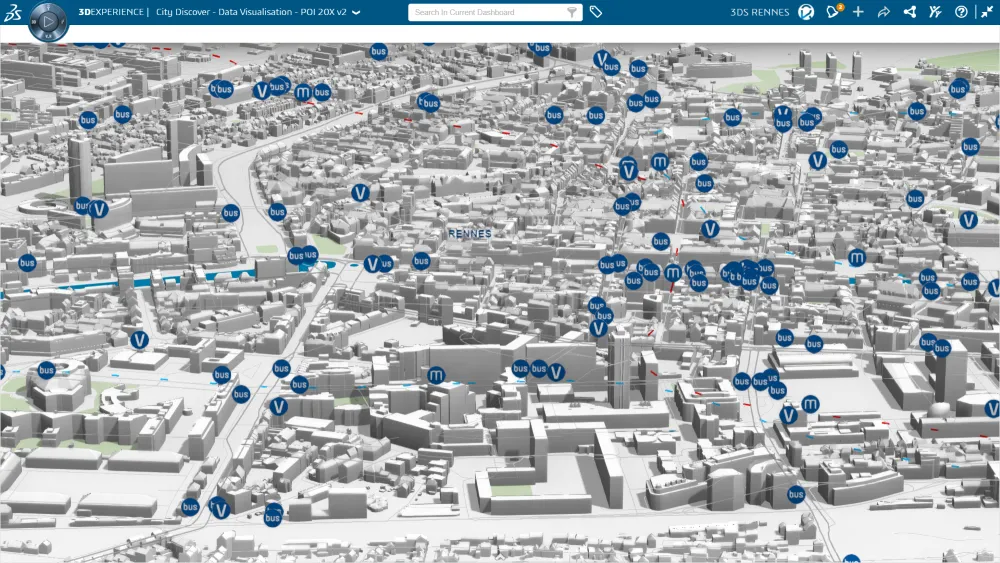This screenshot has height=563, width=1000.
Task: Open the tools and apps icon
Action: pos(935,12)
